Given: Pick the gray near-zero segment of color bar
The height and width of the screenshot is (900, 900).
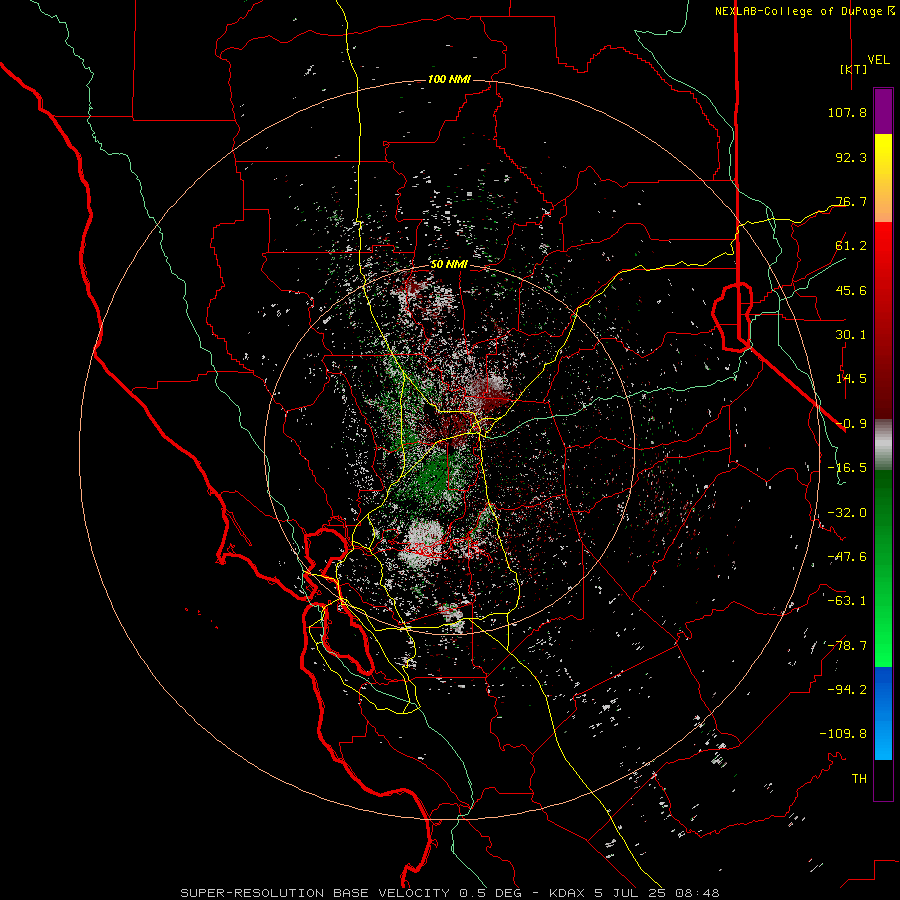Looking at the screenshot, I should (883, 445).
